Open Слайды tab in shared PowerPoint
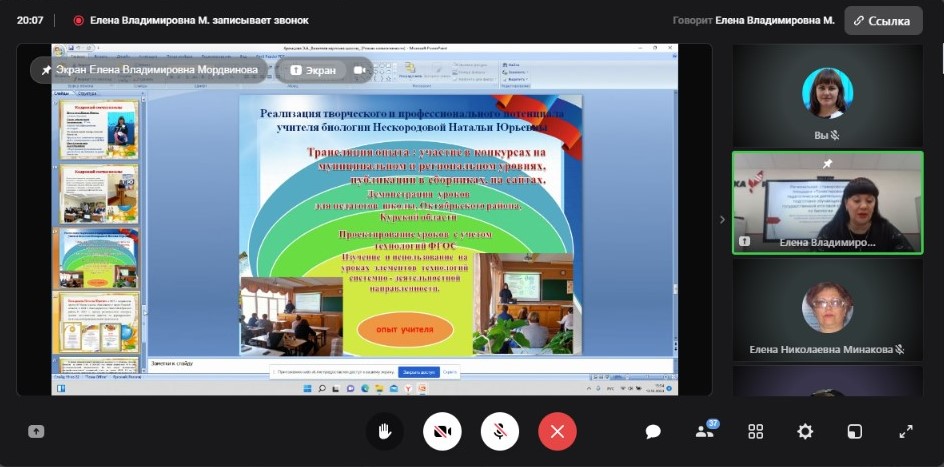Screen dimensions: 944x467 tap(62, 93)
